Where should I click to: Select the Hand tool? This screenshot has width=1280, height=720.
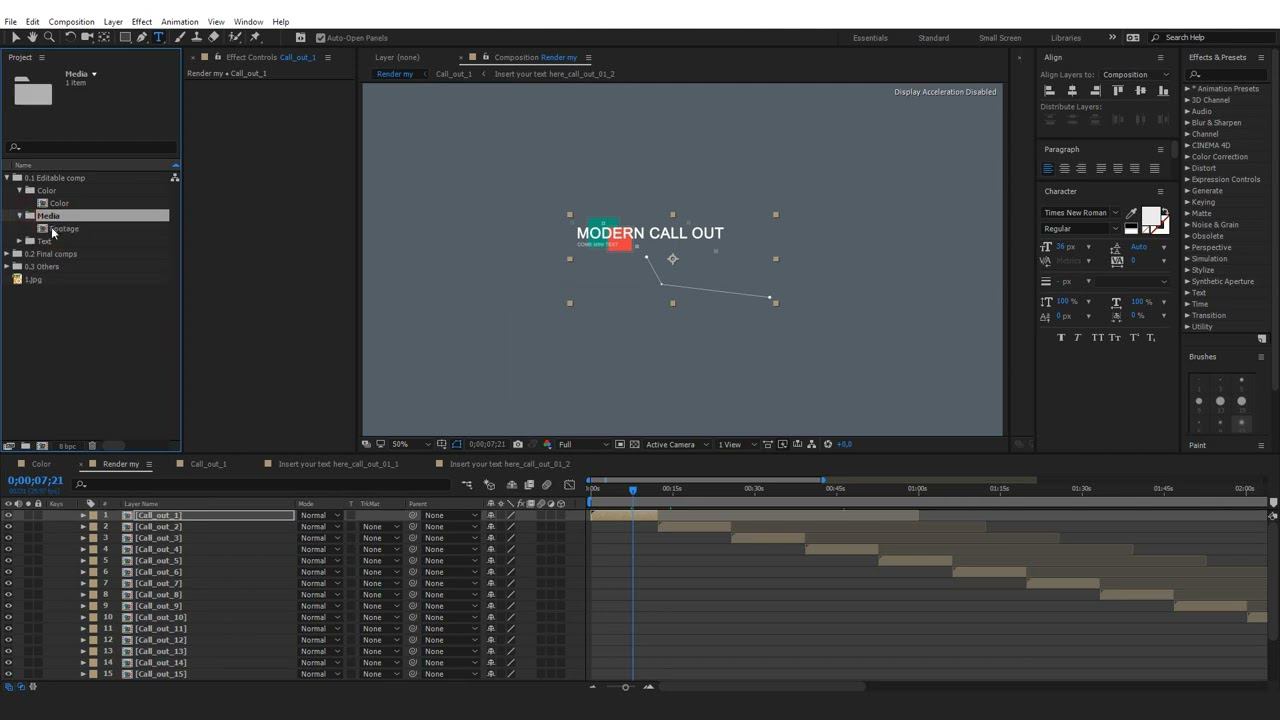(x=32, y=37)
